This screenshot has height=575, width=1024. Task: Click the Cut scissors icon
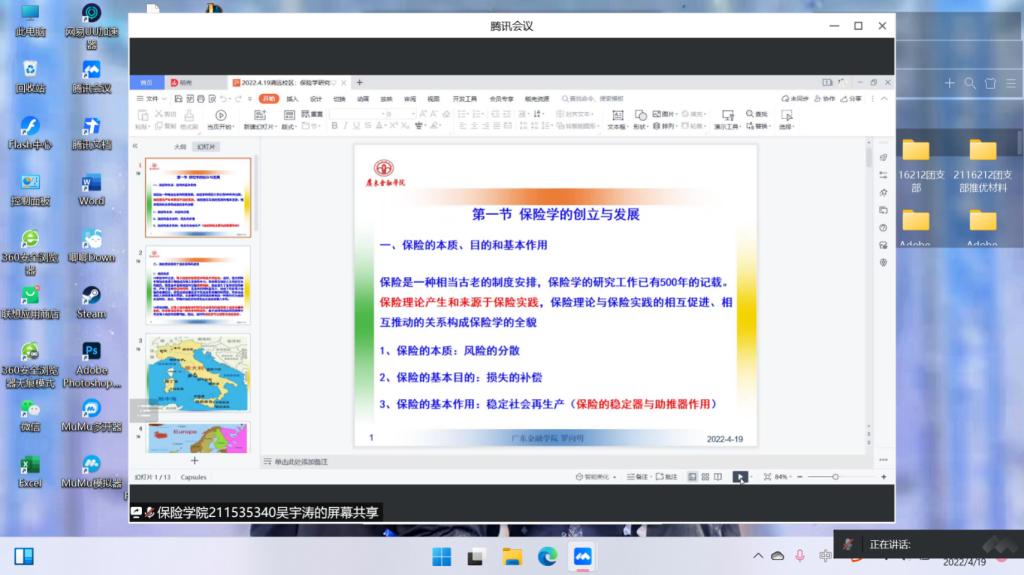click(159, 114)
